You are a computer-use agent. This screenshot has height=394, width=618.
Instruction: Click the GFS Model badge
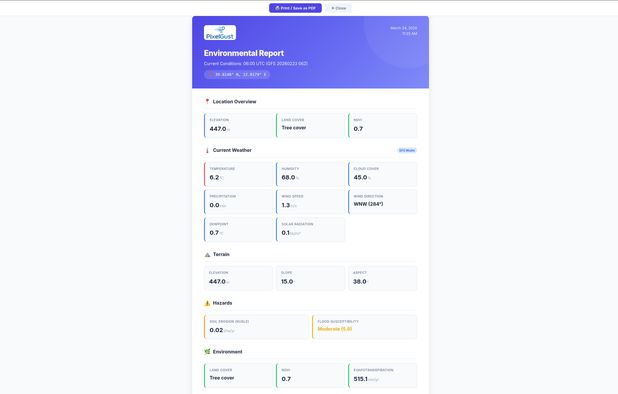click(407, 150)
